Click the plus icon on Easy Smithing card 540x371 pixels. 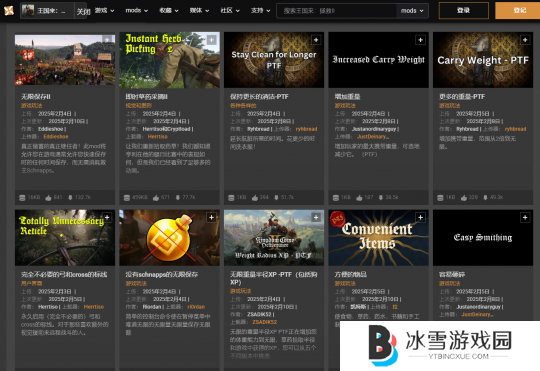point(525,217)
